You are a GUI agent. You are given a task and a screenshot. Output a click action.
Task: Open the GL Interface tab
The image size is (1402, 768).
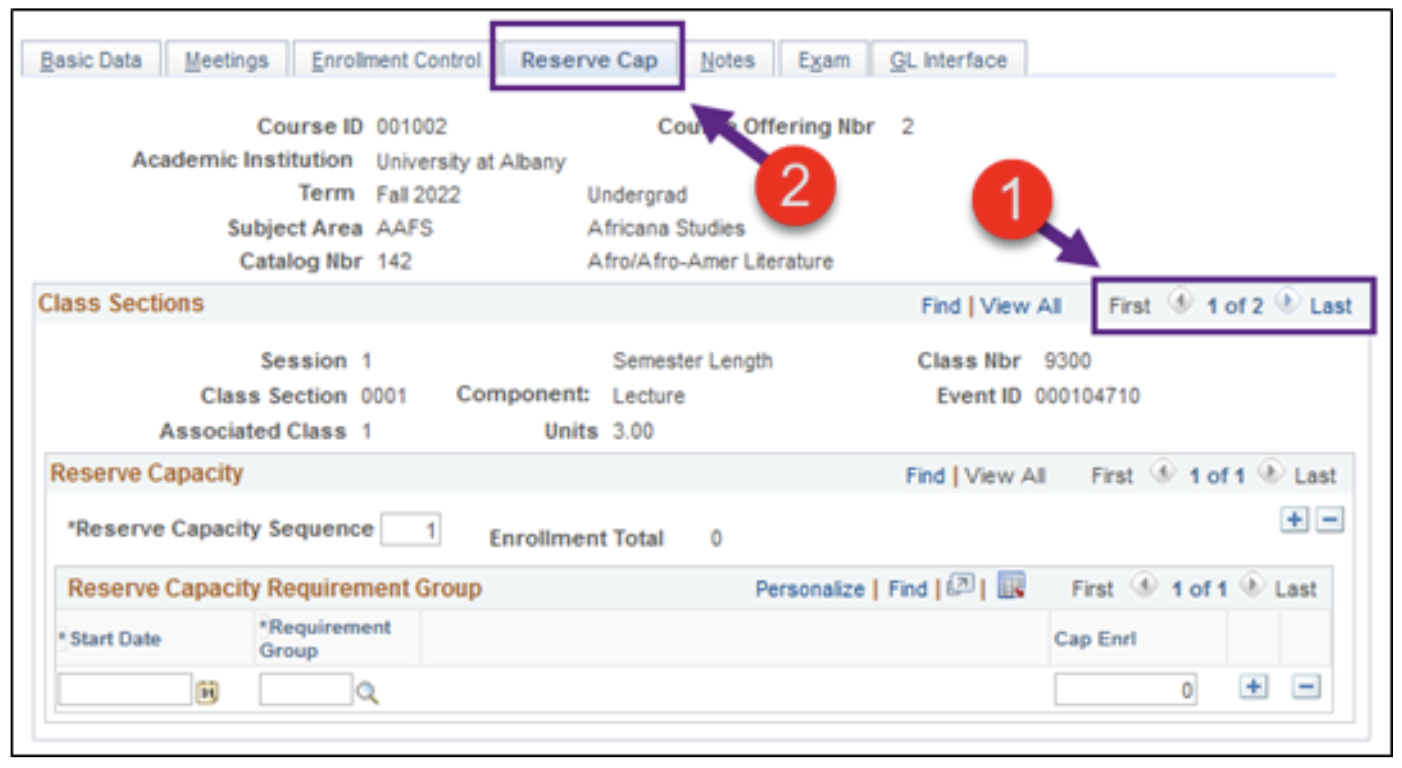pyautogui.click(x=948, y=60)
